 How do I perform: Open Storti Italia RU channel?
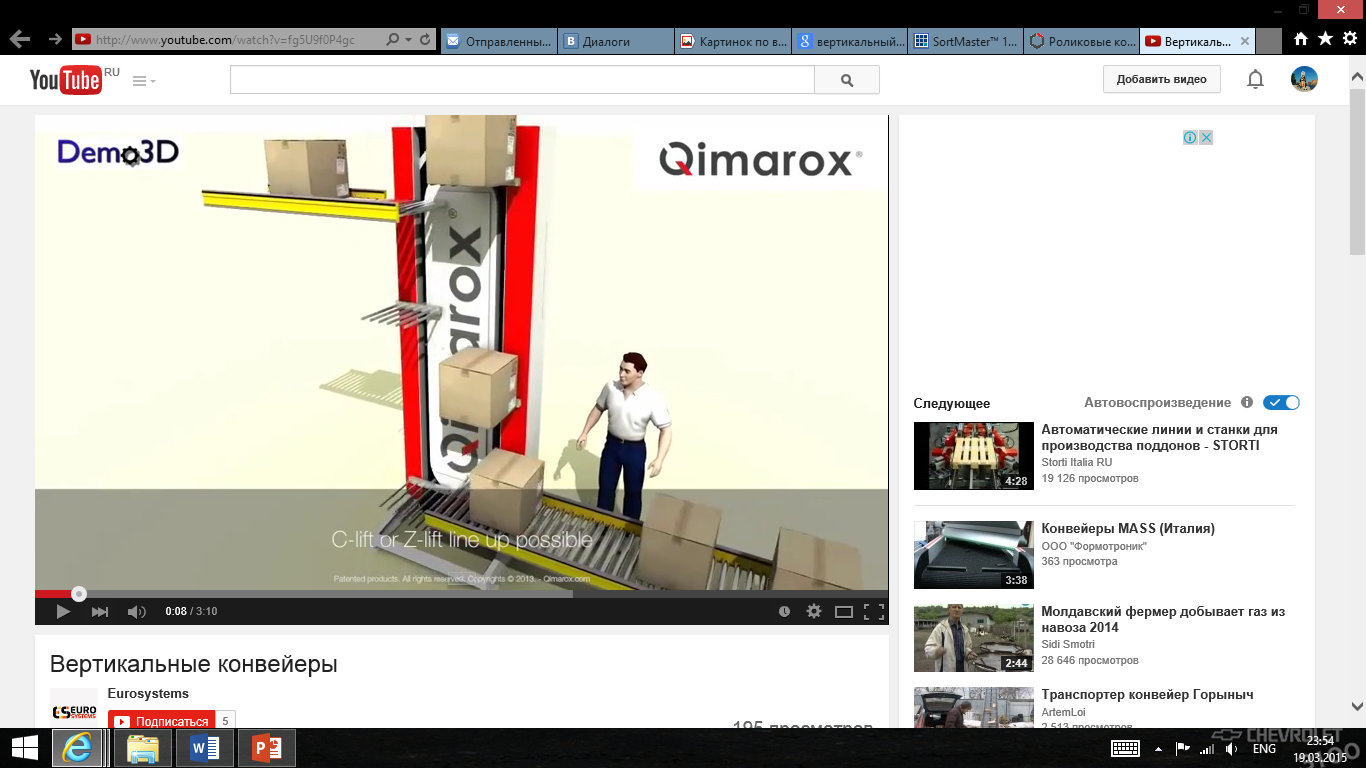coord(1076,462)
